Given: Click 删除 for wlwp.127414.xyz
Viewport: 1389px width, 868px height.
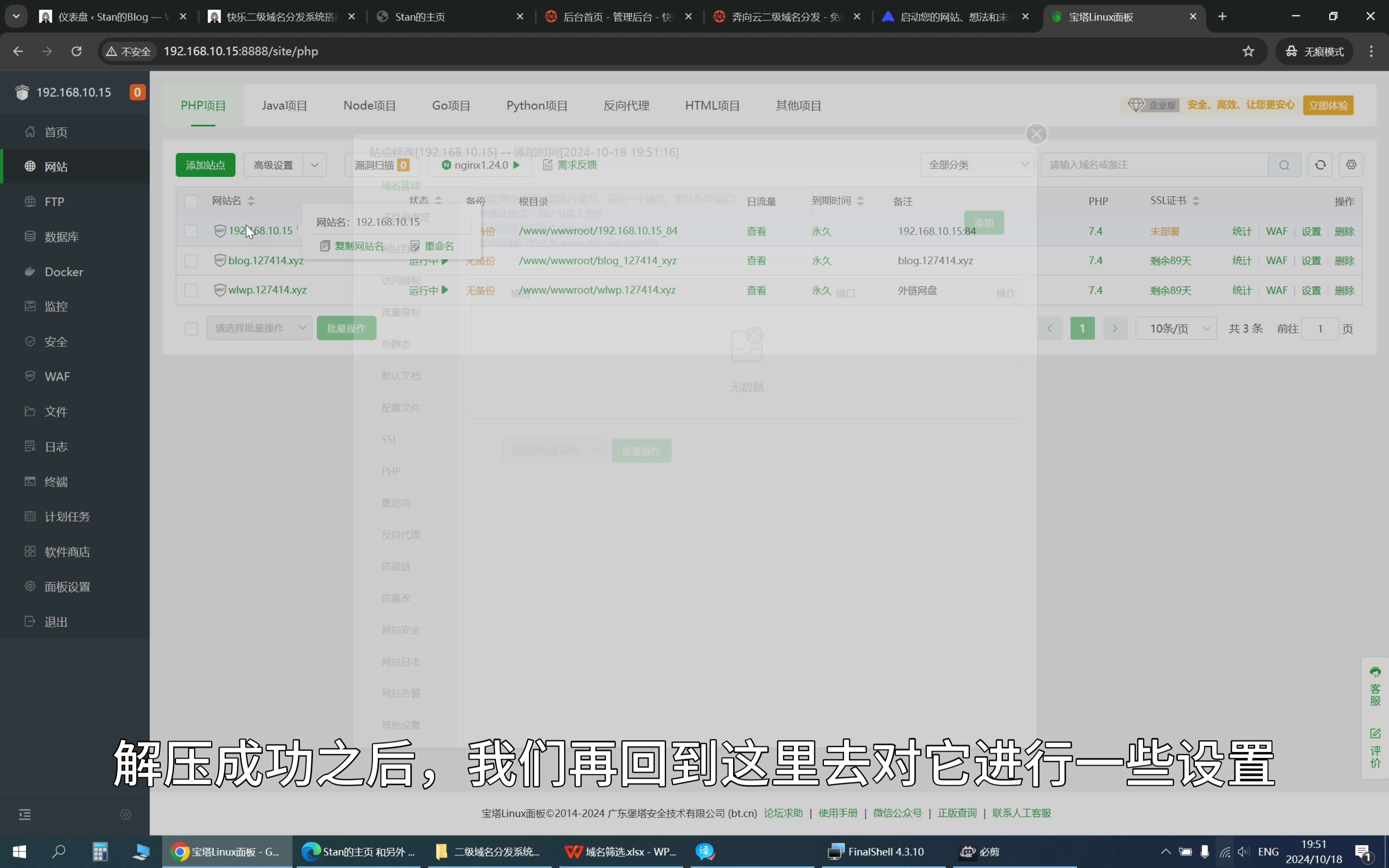Looking at the screenshot, I should (x=1344, y=290).
